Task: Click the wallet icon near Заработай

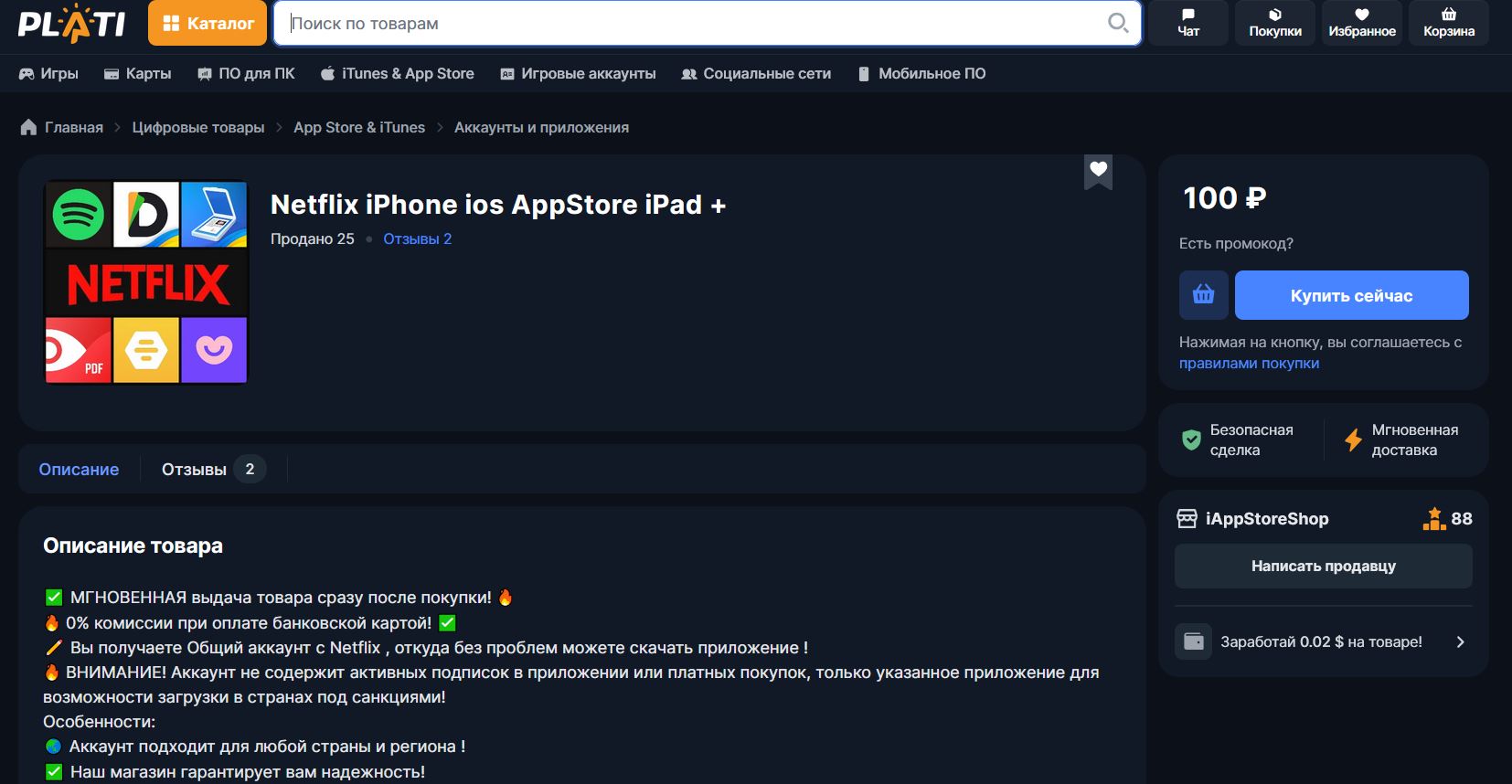Action: (x=1193, y=641)
